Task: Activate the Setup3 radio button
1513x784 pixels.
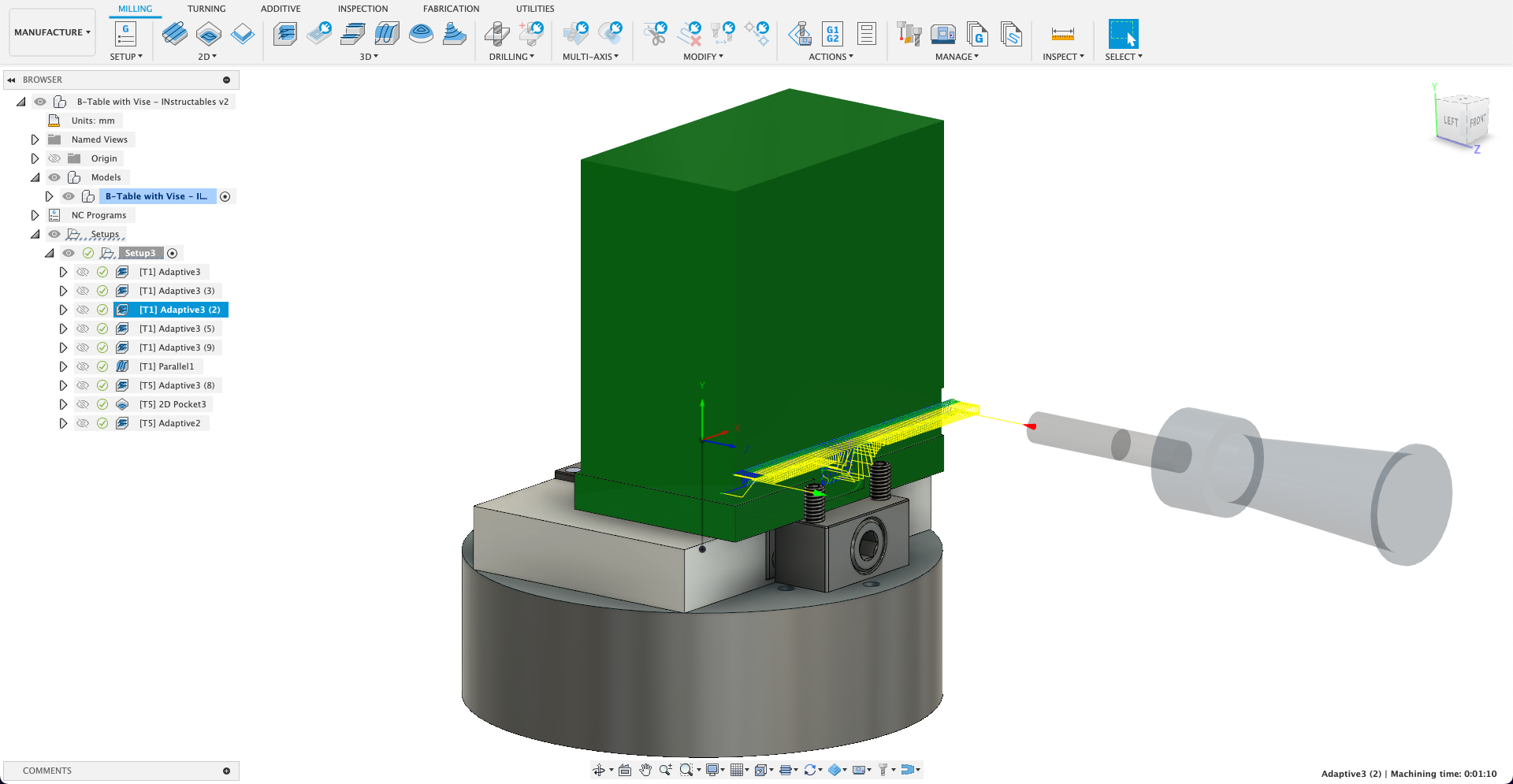Action: click(x=173, y=253)
